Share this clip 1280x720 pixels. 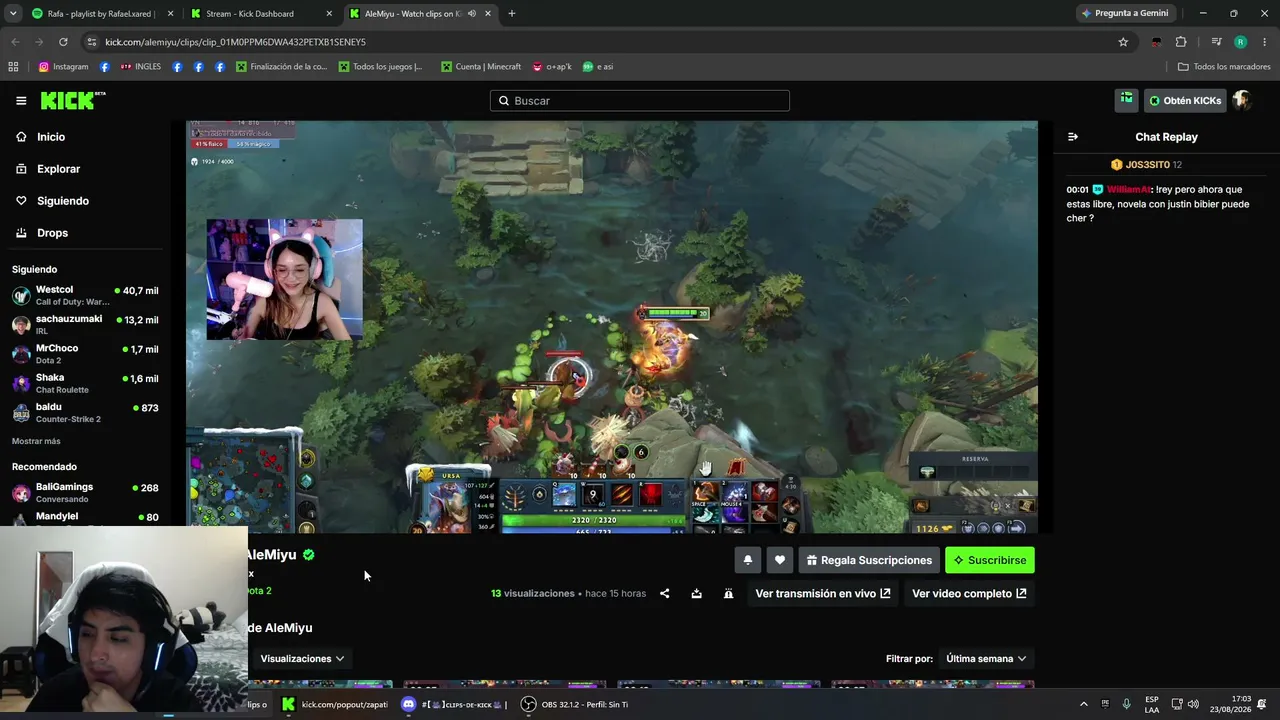(x=664, y=593)
